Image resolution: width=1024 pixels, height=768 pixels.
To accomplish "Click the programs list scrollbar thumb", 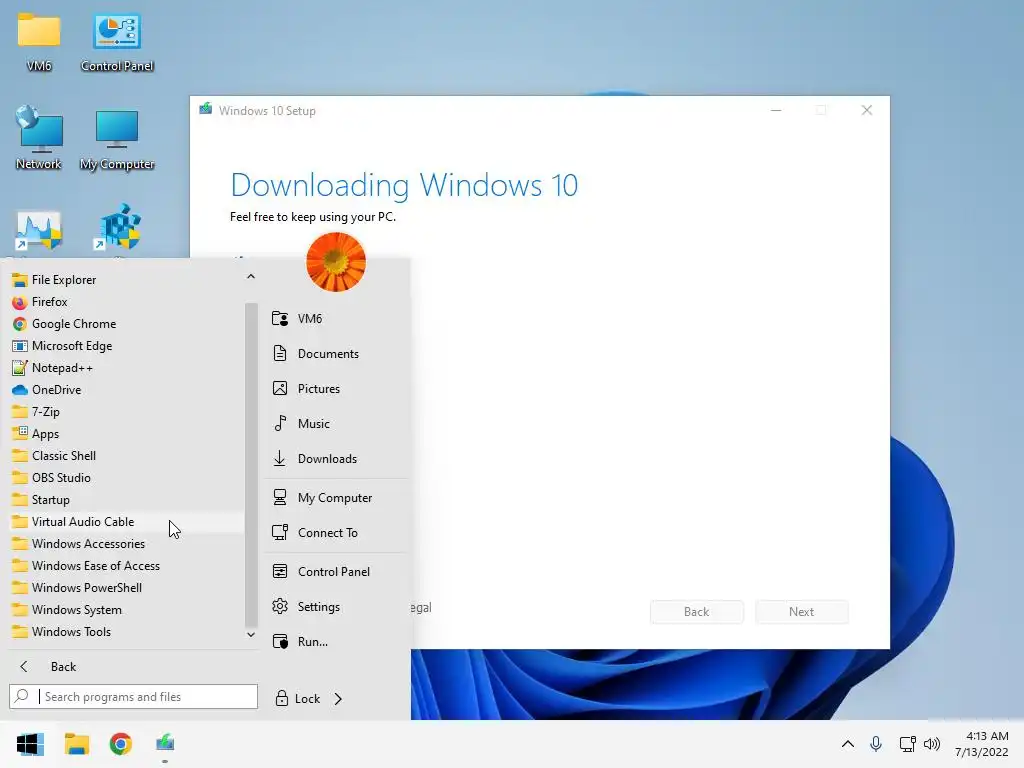I will pos(251,464).
